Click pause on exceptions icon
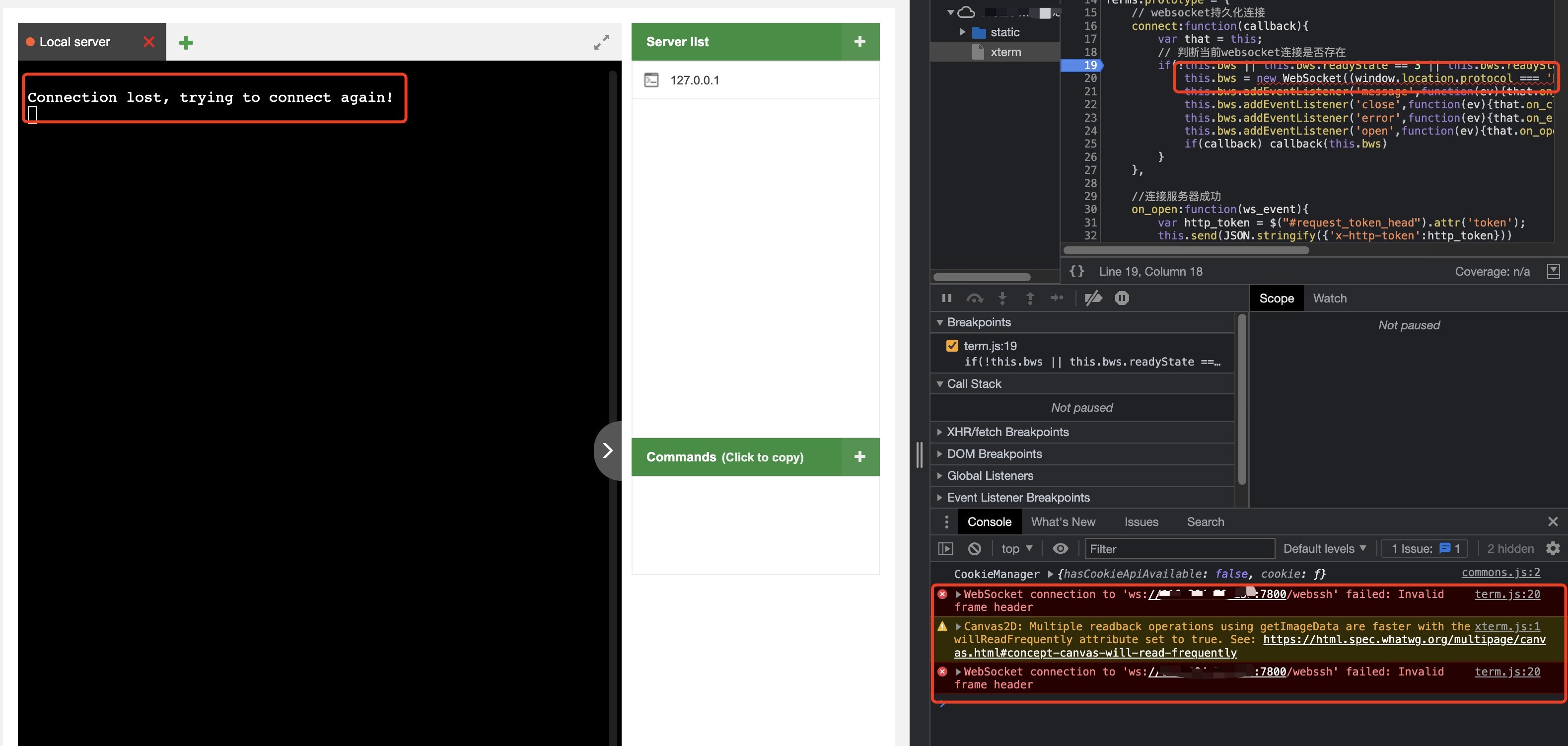Viewport: 1568px width, 746px height. pos(1122,298)
